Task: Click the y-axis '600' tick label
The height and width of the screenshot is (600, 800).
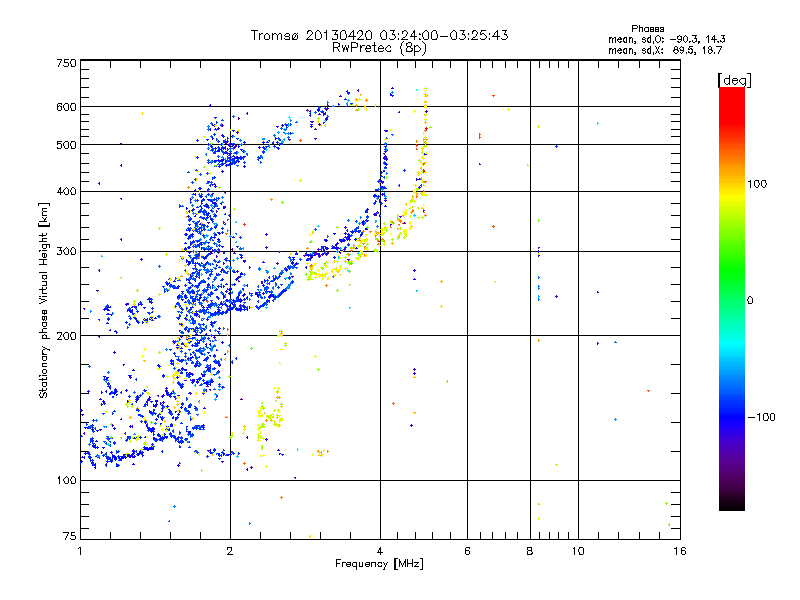Action: [x=66, y=107]
